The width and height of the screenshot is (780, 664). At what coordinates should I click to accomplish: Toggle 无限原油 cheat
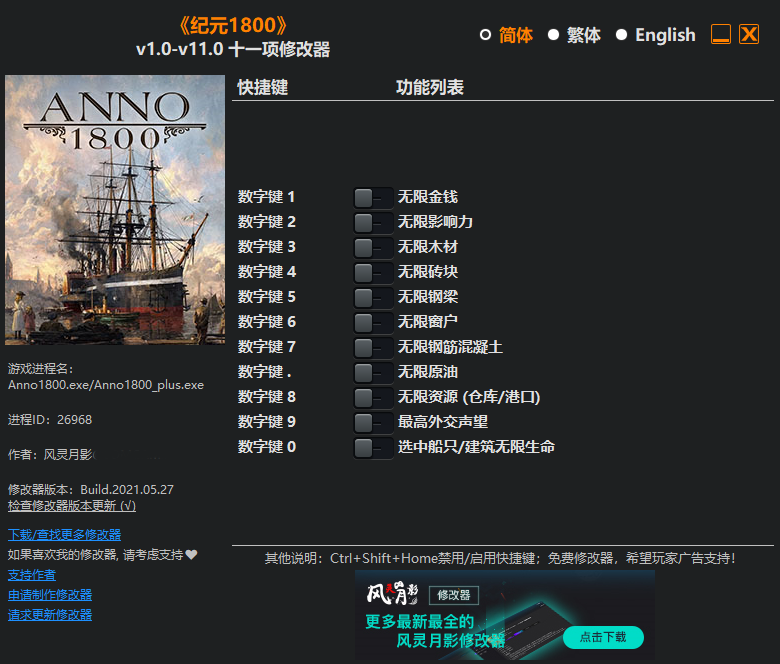373,372
